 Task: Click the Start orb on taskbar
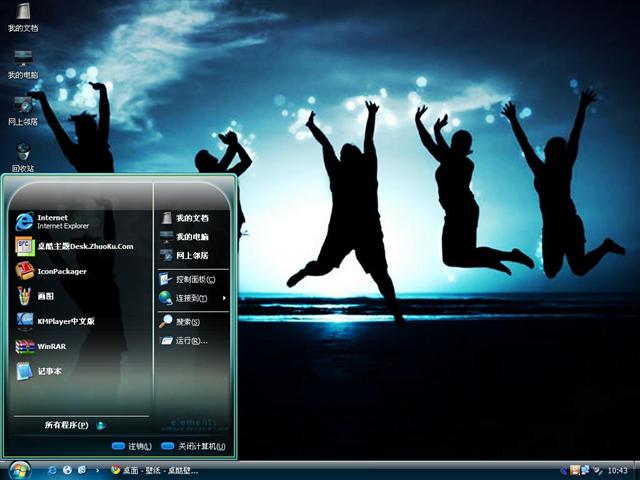point(18,470)
